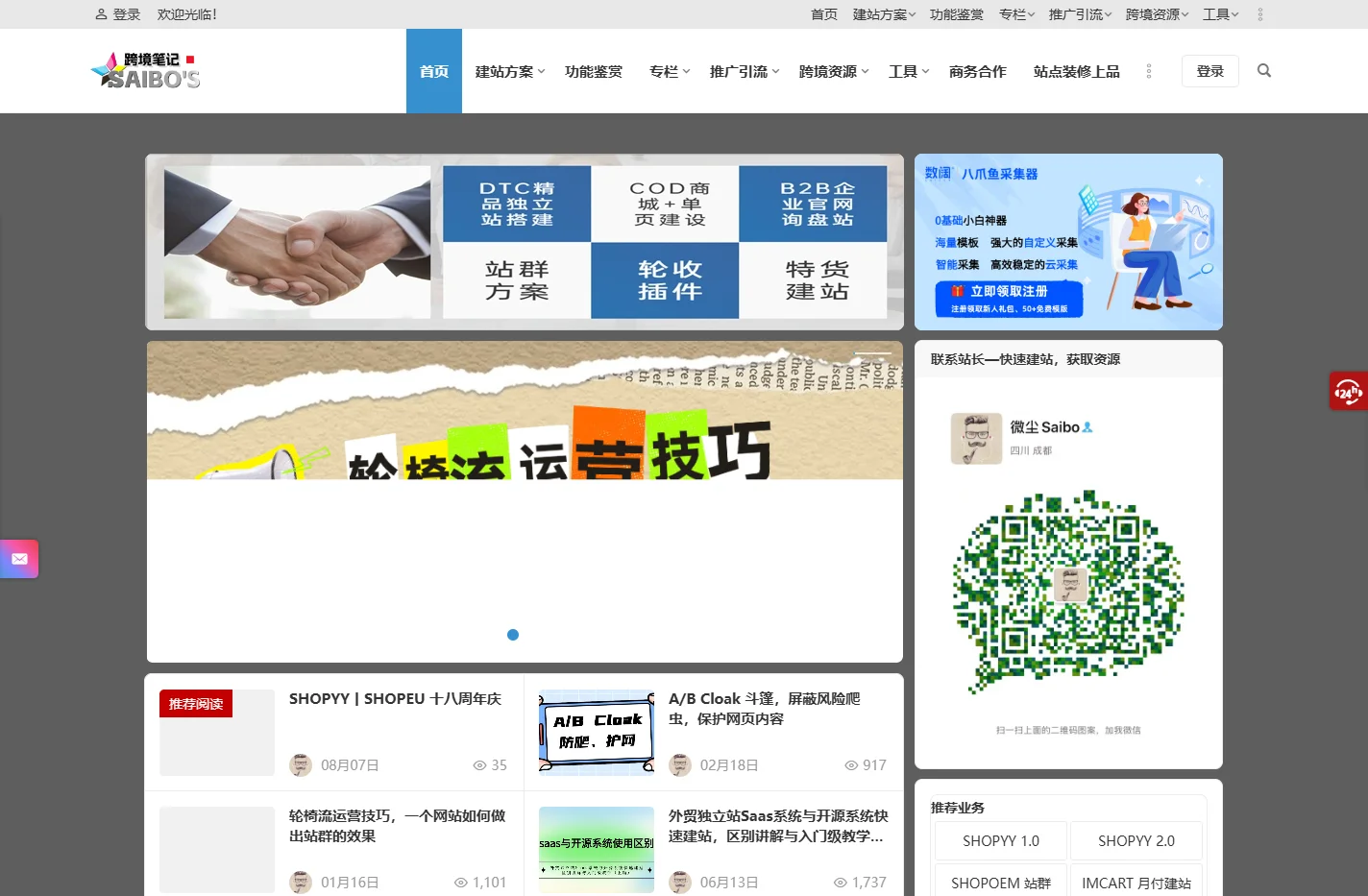Click the user icon beside top-bar 登录

click(x=101, y=14)
